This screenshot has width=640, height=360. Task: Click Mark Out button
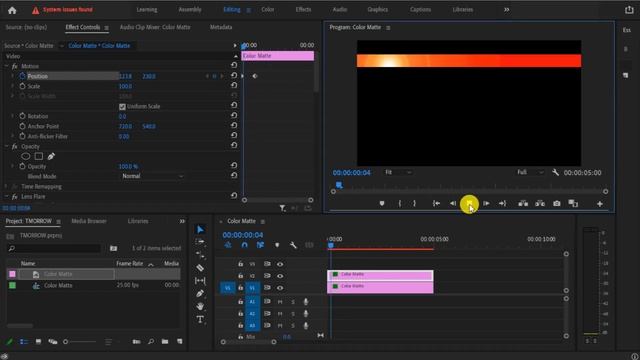(414, 203)
